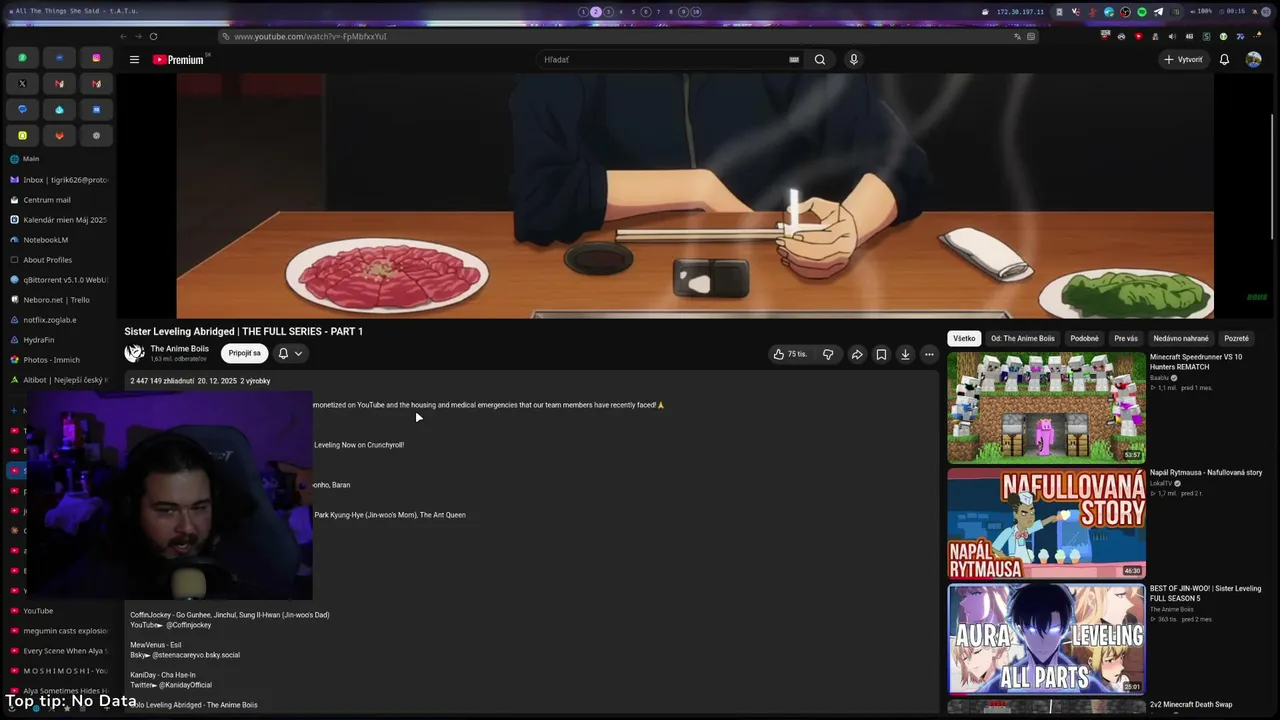Viewport: 1280px width, 720px height.
Task: Open the 'megumin casts explosion' sidebar tab
Action: (58, 631)
